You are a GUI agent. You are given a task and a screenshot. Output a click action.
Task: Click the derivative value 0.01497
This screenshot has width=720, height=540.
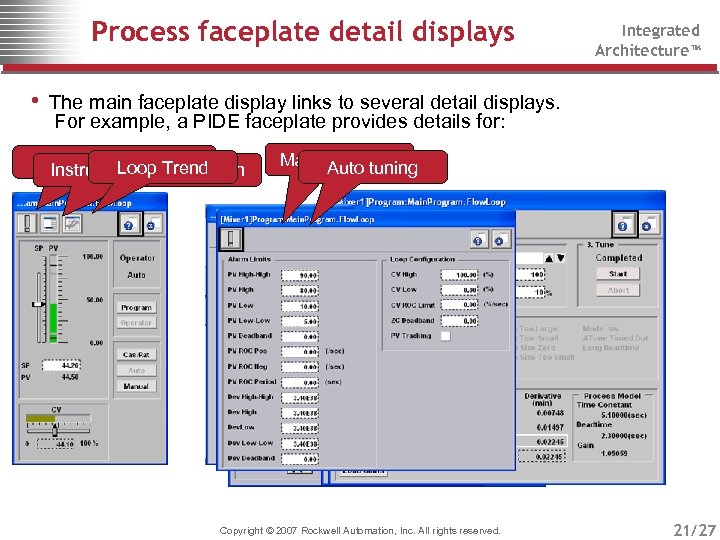click(x=550, y=428)
